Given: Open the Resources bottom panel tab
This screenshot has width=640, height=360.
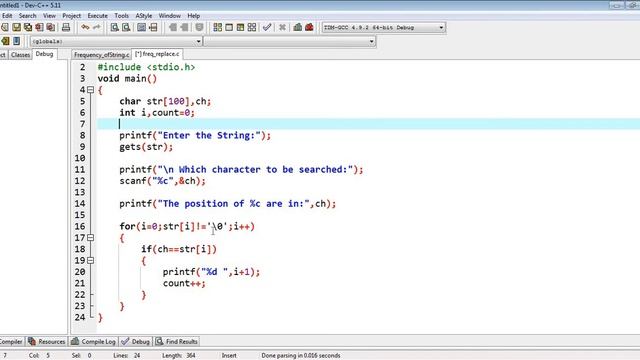Looking at the screenshot, I should pyautogui.click(x=47, y=342).
